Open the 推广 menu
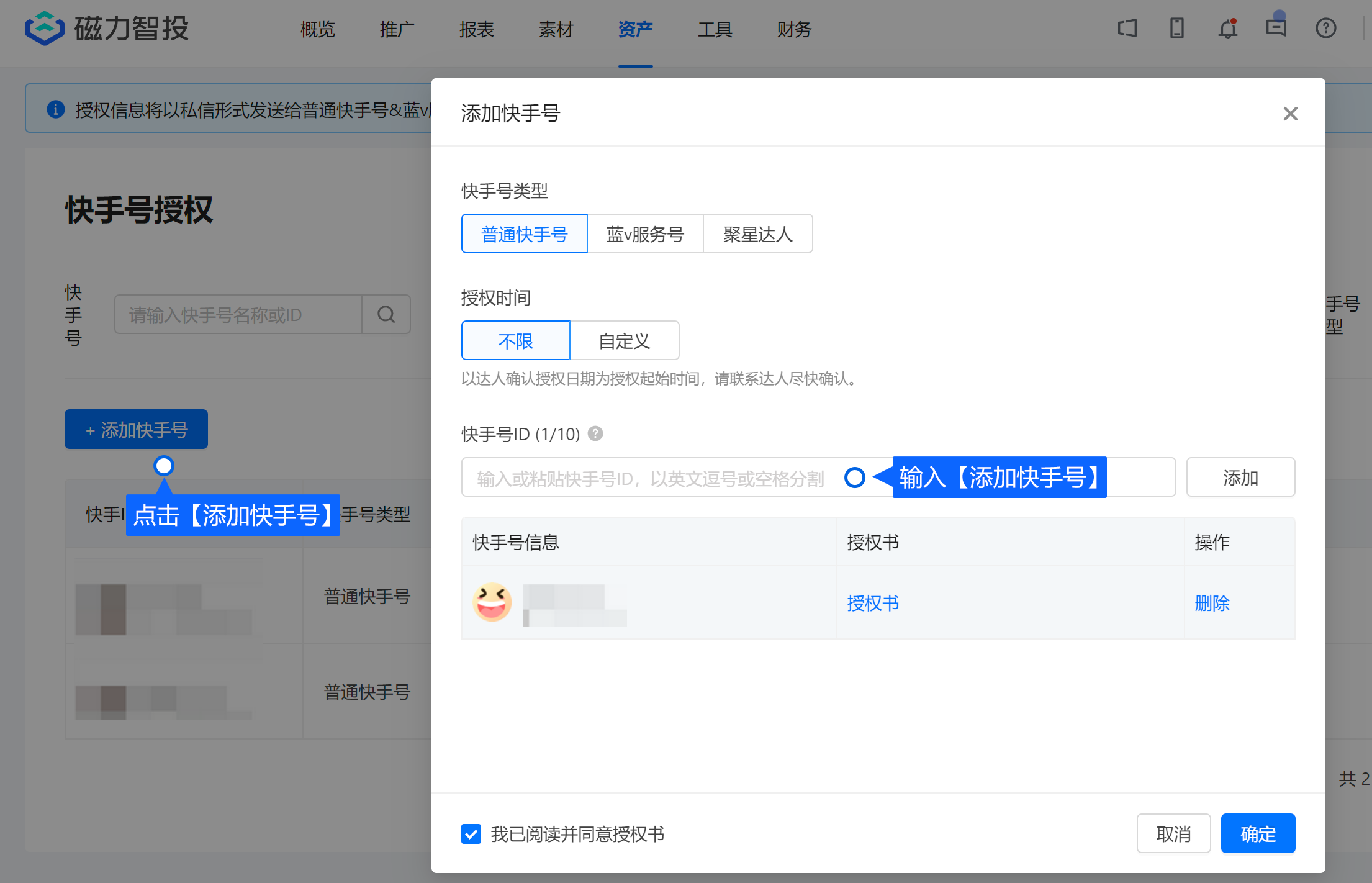This screenshot has height=883, width=1372. pyautogui.click(x=397, y=29)
